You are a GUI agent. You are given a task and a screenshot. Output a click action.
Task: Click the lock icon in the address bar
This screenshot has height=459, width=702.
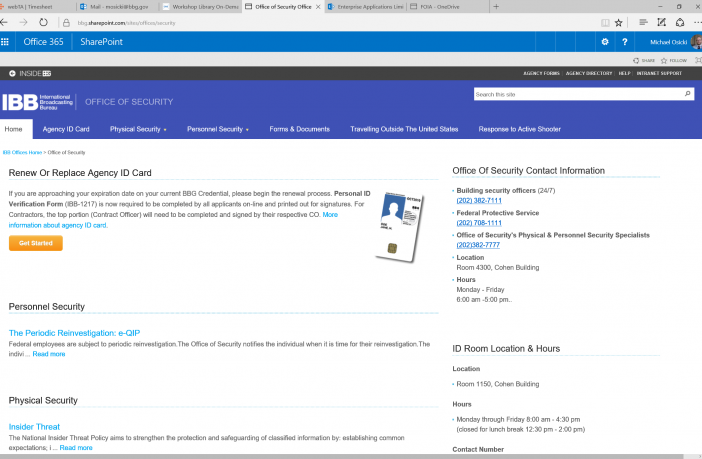click(x=66, y=23)
